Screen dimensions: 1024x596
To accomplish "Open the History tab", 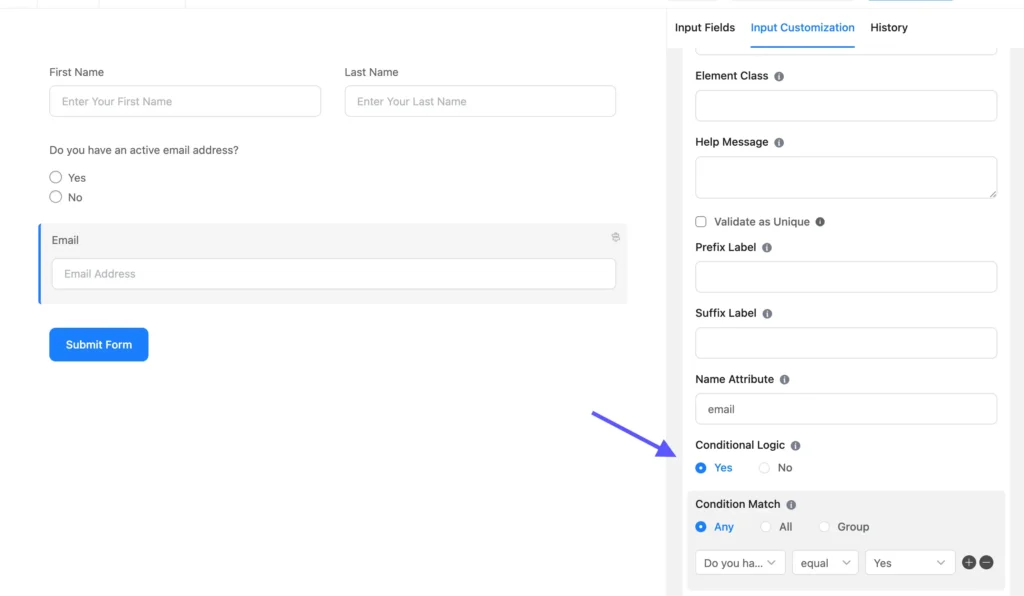I will (x=888, y=27).
